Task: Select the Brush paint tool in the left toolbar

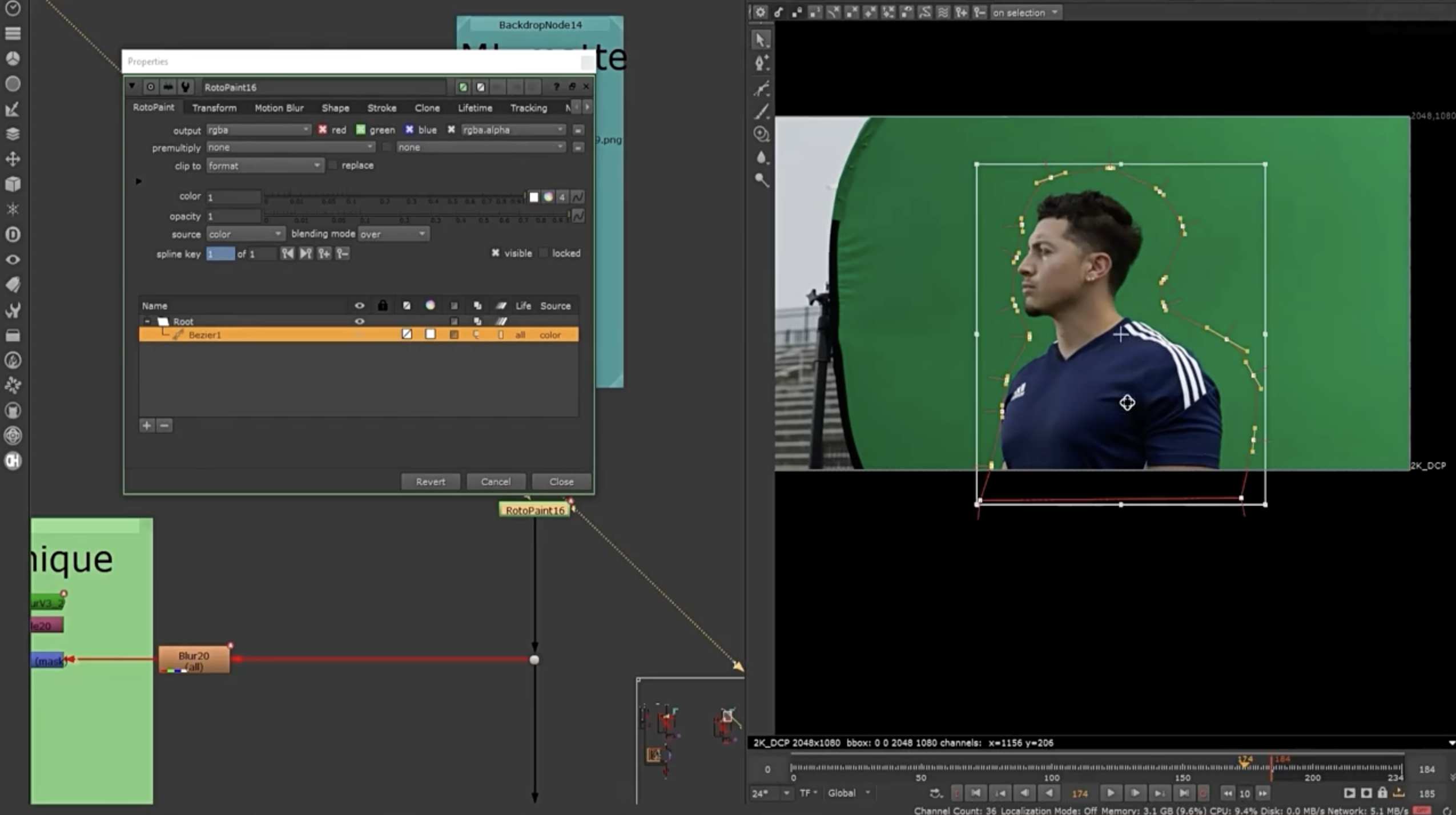Action: 762,112
